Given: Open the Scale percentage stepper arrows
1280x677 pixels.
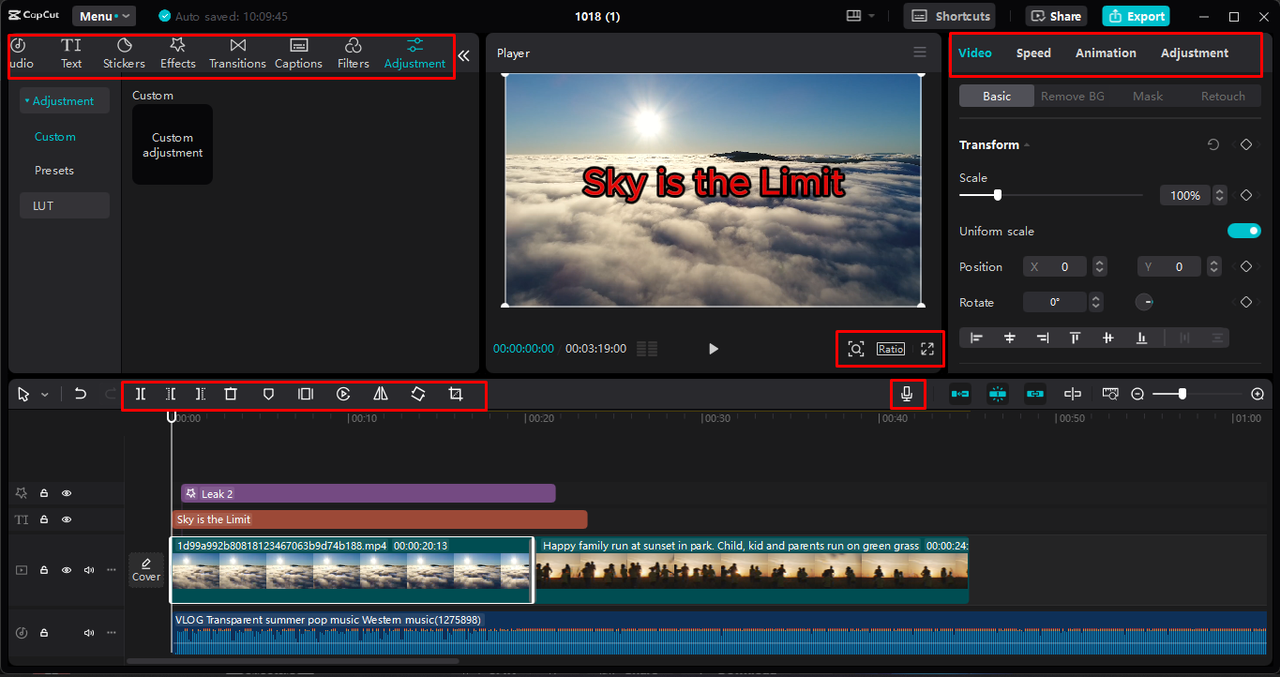Looking at the screenshot, I should point(1220,196).
